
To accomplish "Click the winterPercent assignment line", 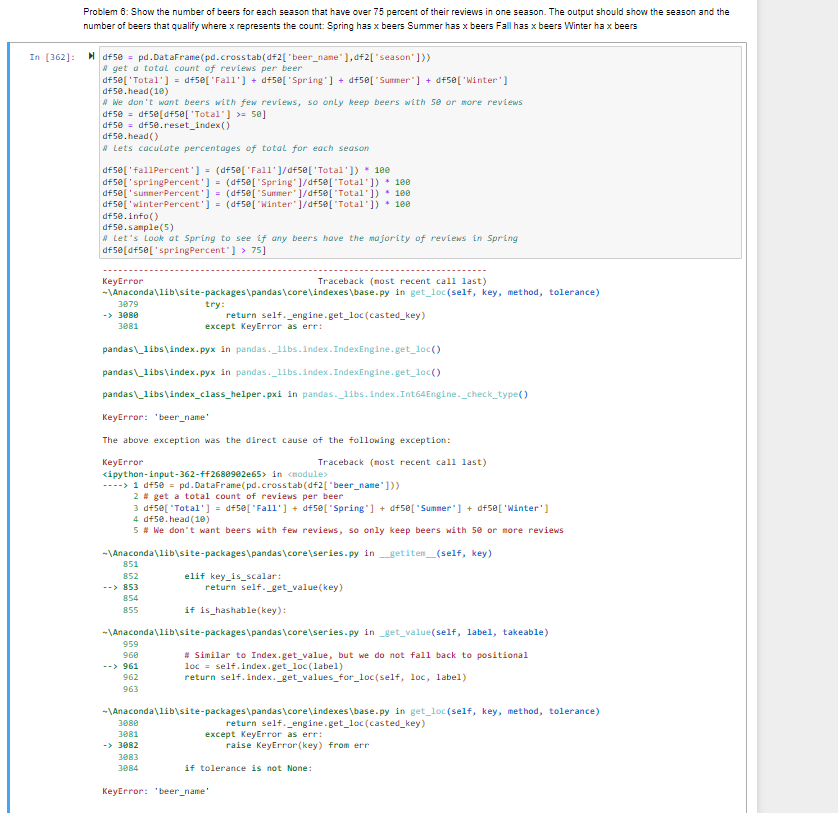I will coord(256,205).
